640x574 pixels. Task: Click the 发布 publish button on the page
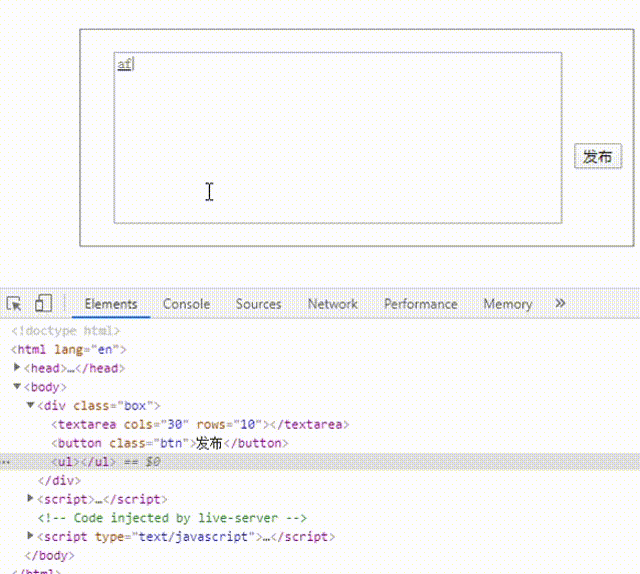[598, 156]
